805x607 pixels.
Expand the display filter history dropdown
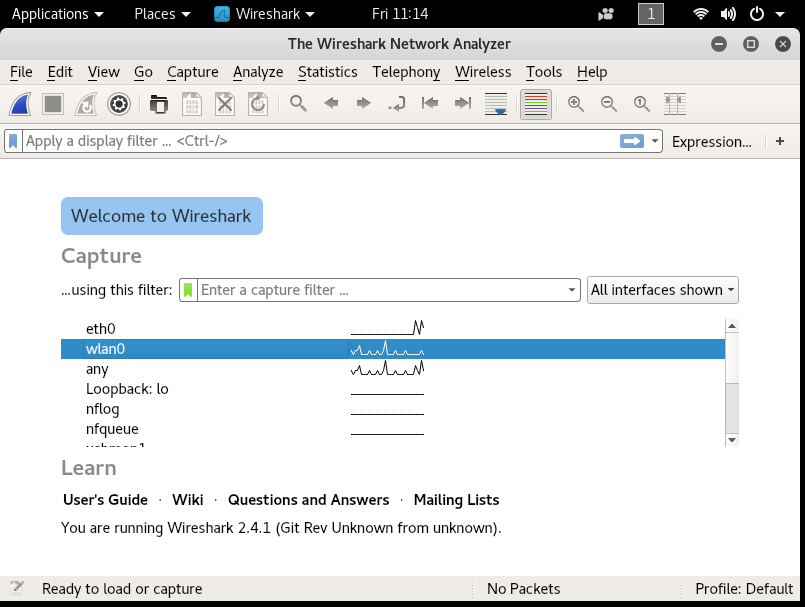655,141
